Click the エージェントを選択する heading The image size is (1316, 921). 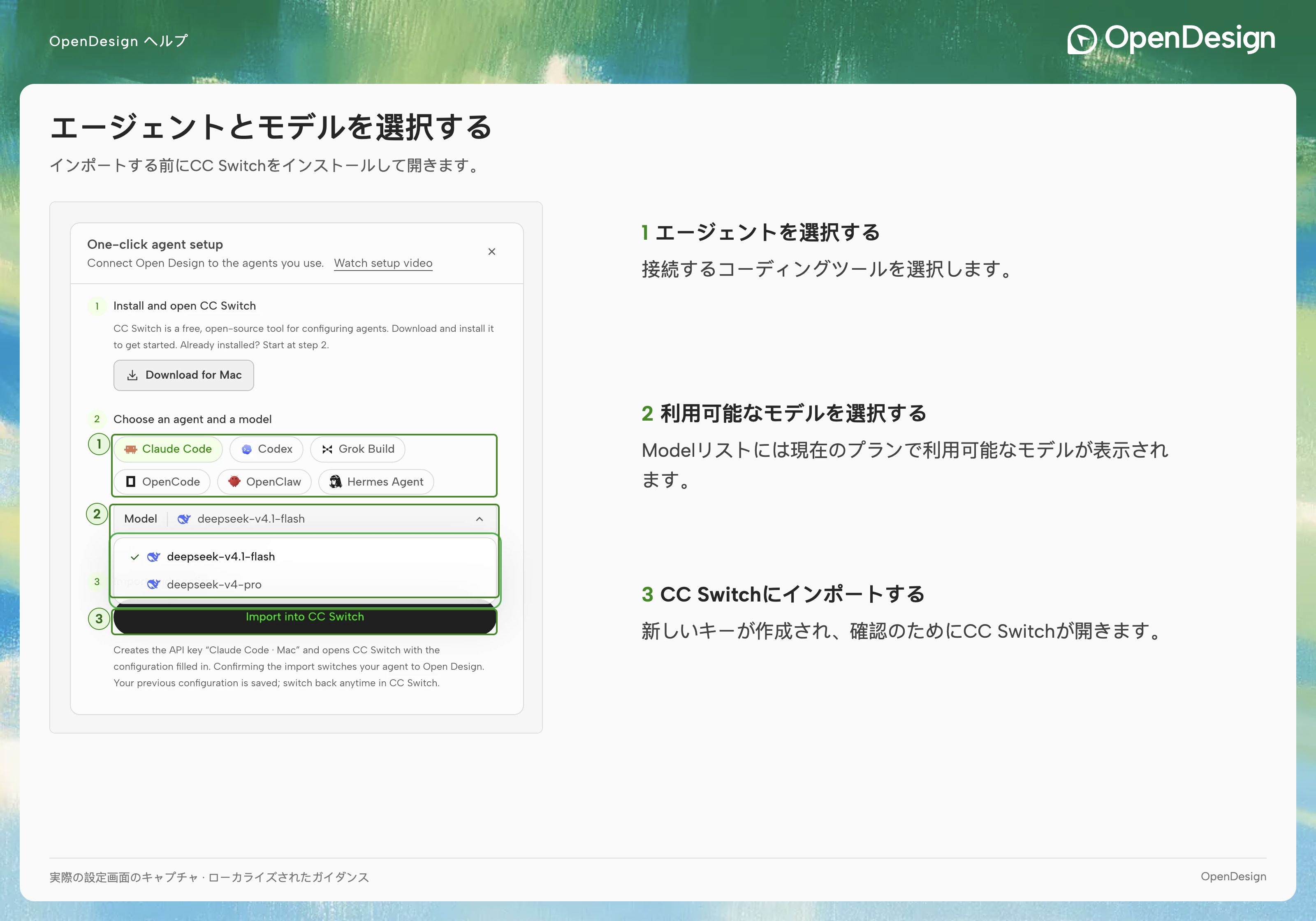[767, 233]
